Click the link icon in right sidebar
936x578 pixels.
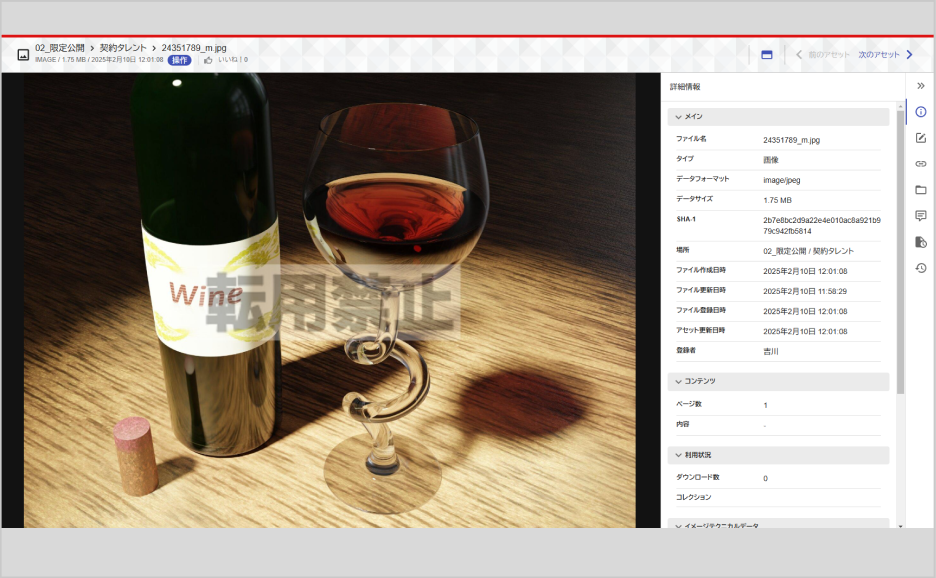(x=920, y=163)
